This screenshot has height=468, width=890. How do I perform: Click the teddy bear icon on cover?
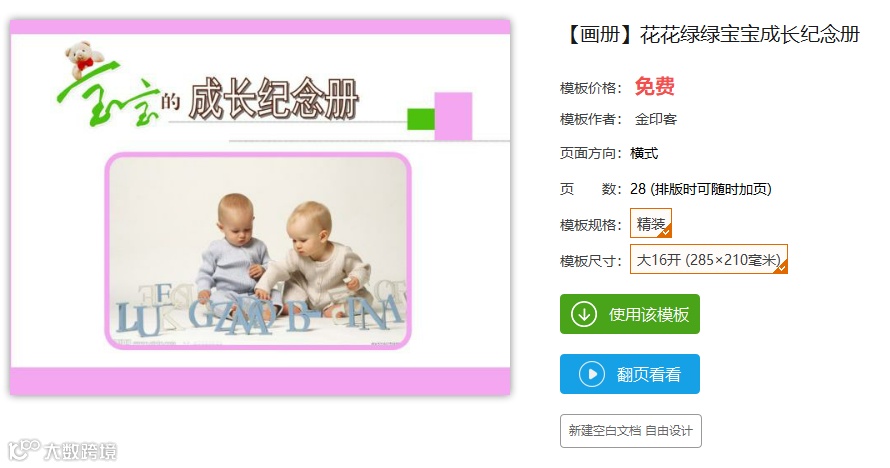[x=84, y=57]
